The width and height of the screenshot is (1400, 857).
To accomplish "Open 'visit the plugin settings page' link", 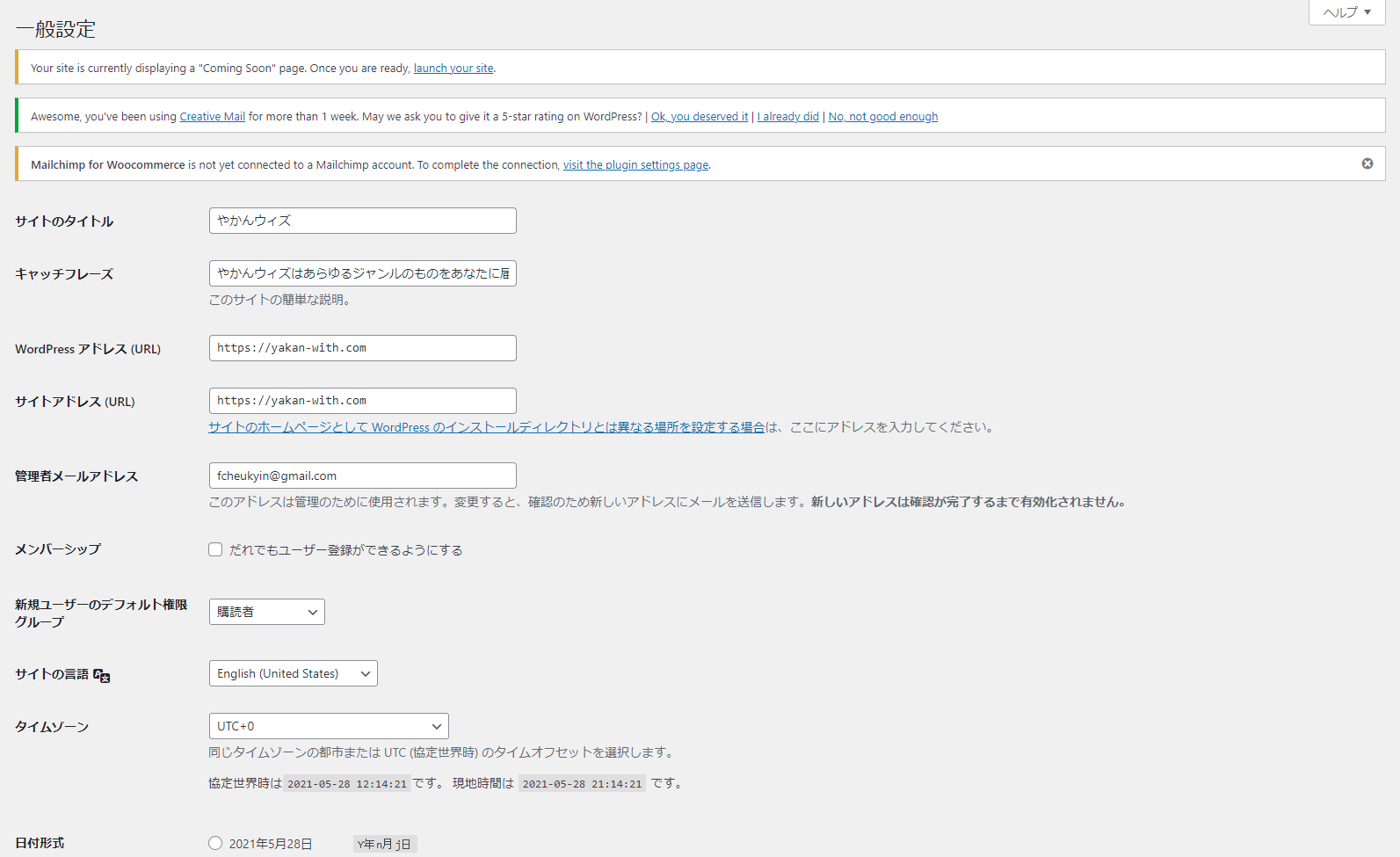I will (x=636, y=164).
